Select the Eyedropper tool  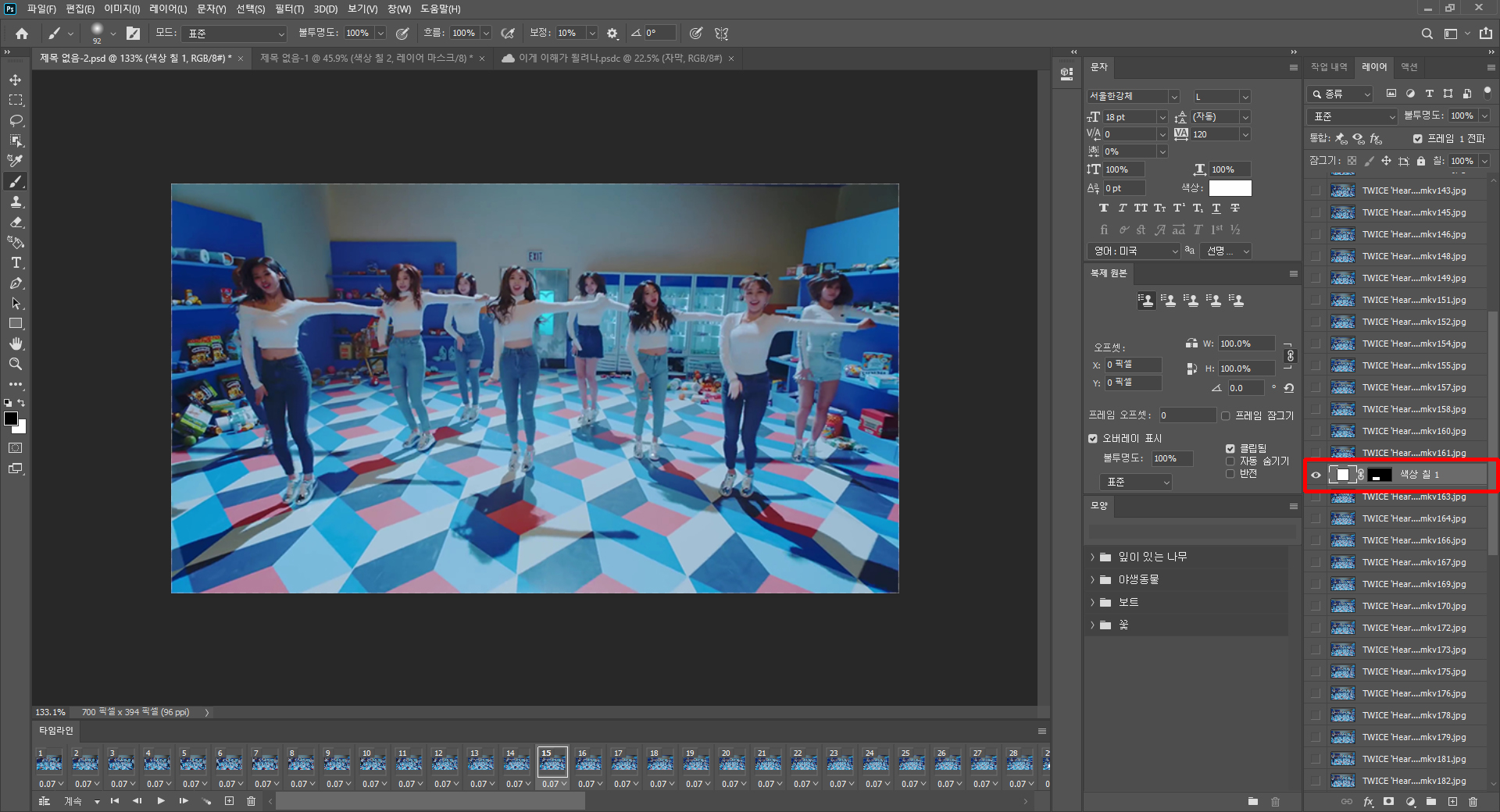click(x=16, y=161)
